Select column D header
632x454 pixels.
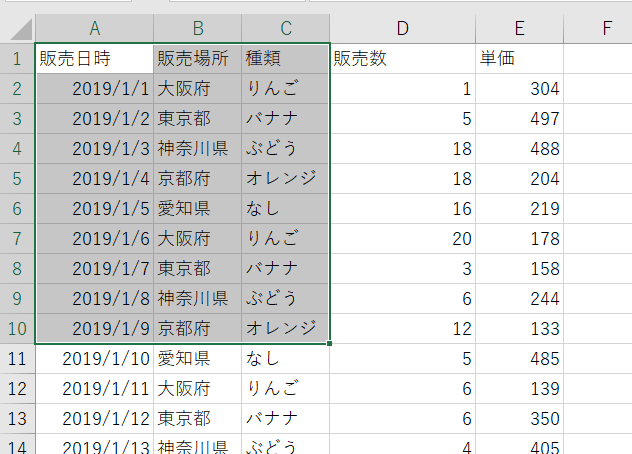point(403,29)
